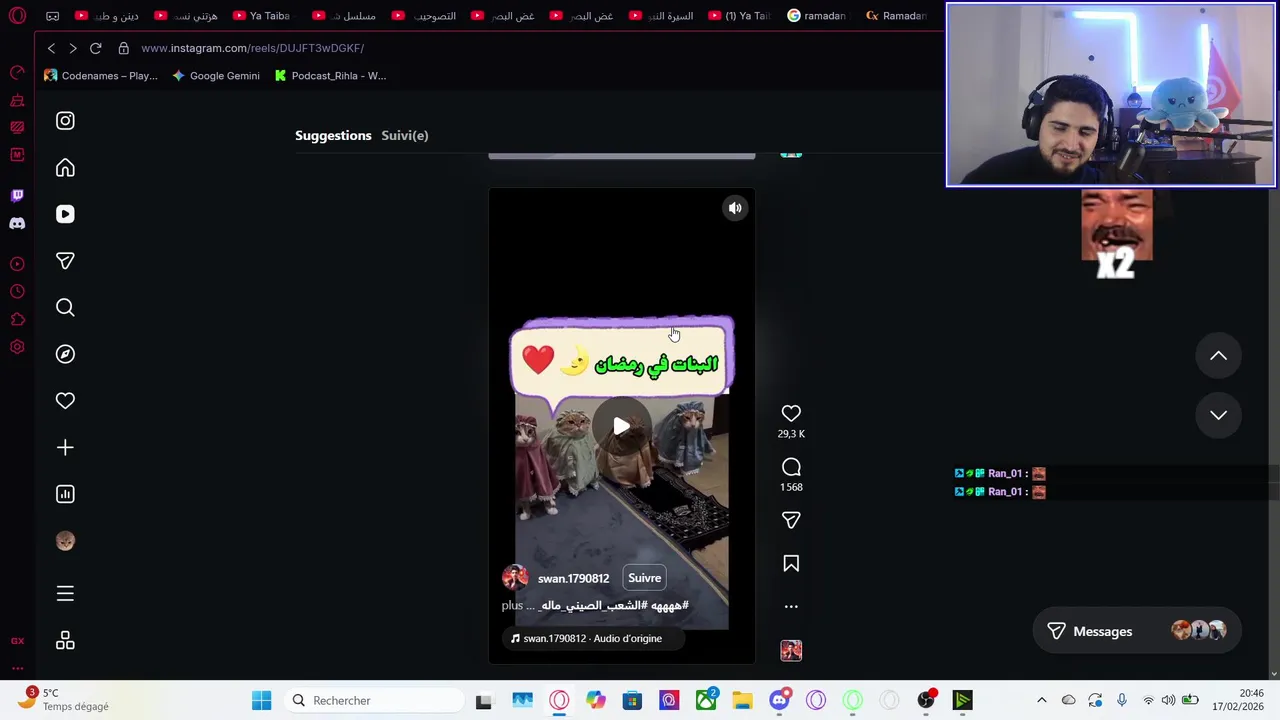The width and height of the screenshot is (1280, 720).
Task: Open Notifications heart in the sidebar
Action: point(65,401)
